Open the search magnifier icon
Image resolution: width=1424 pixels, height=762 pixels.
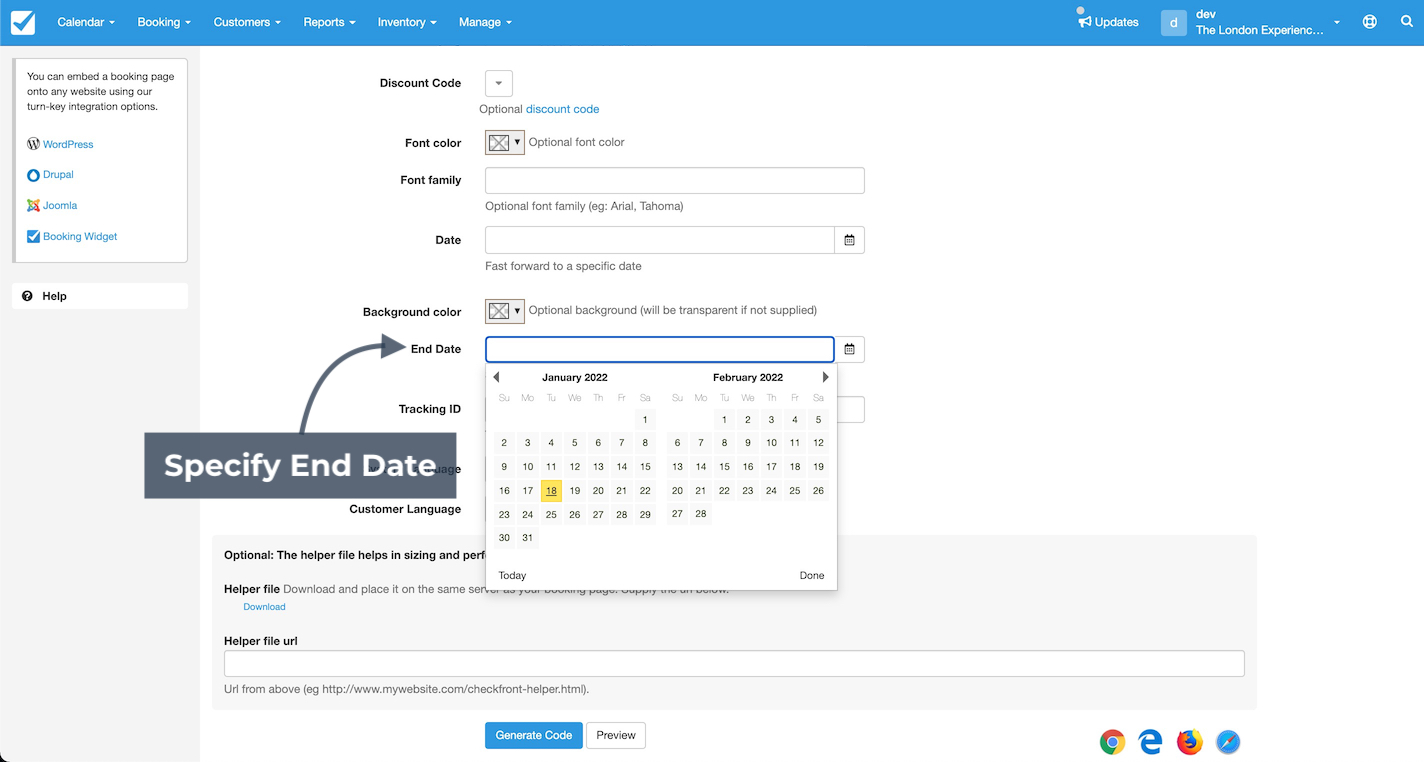tap(1407, 22)
